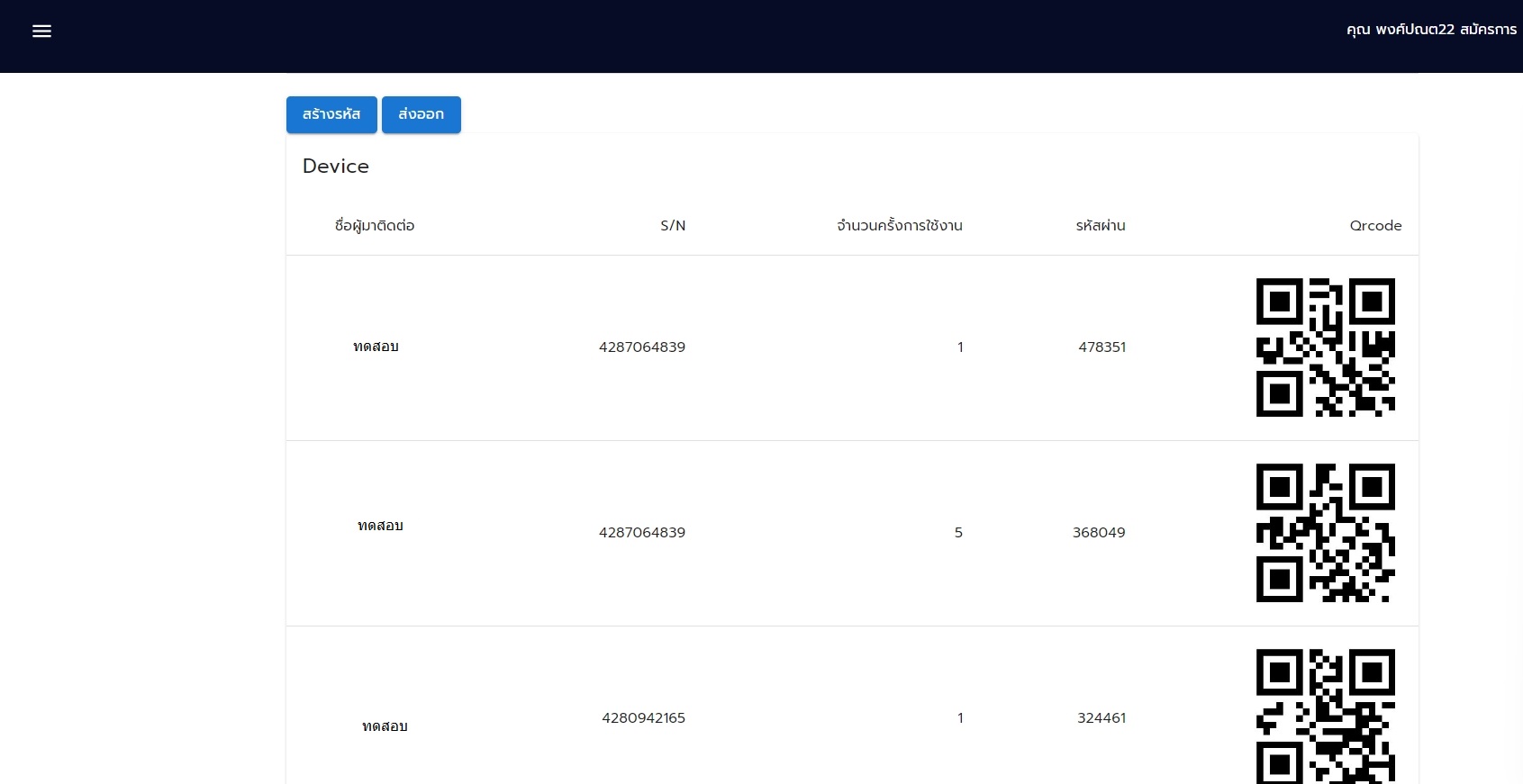This screenshot has height=784, width=1523.
Task: Select password 478351
Action: tap(1102, 347)
